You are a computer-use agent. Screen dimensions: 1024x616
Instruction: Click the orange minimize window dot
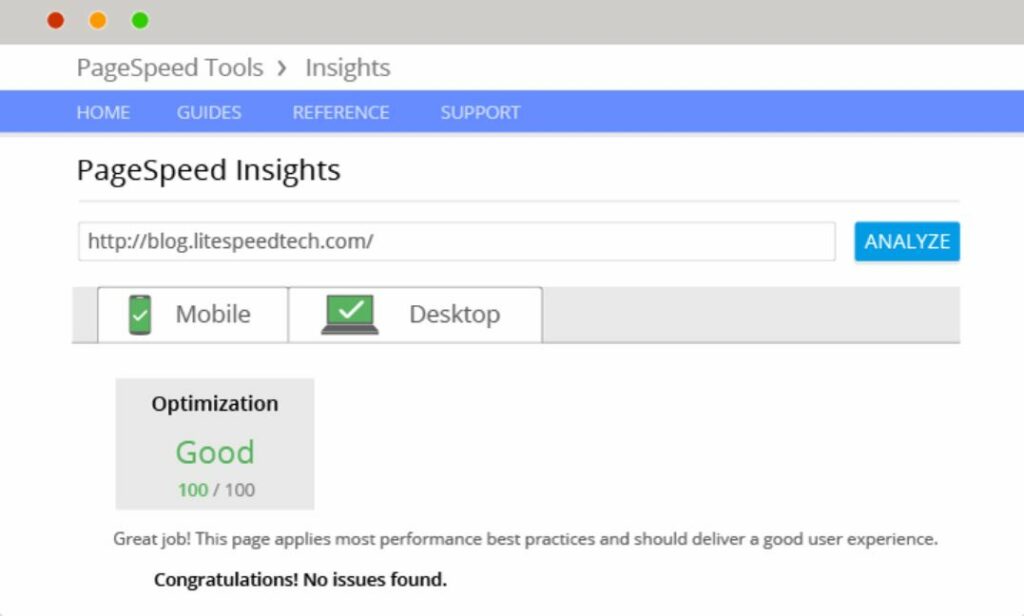(98, 21)
